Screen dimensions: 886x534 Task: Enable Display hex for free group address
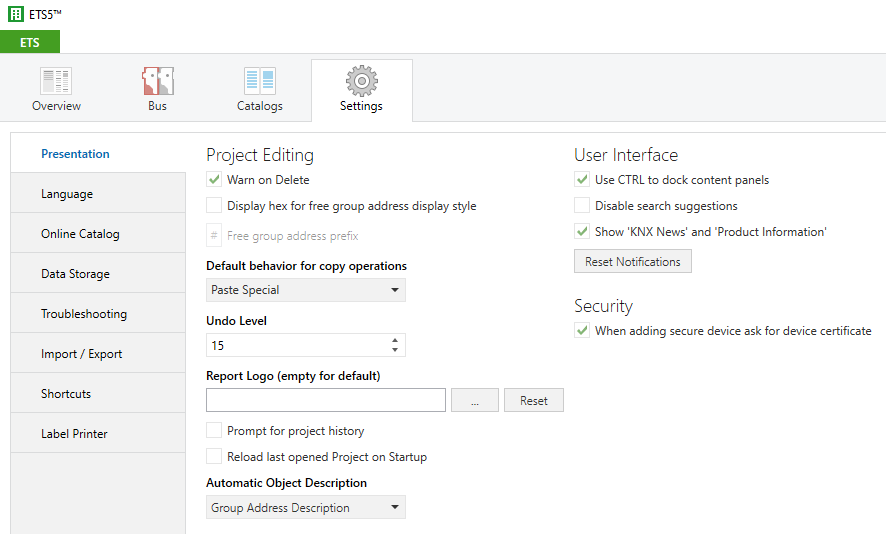214,205
